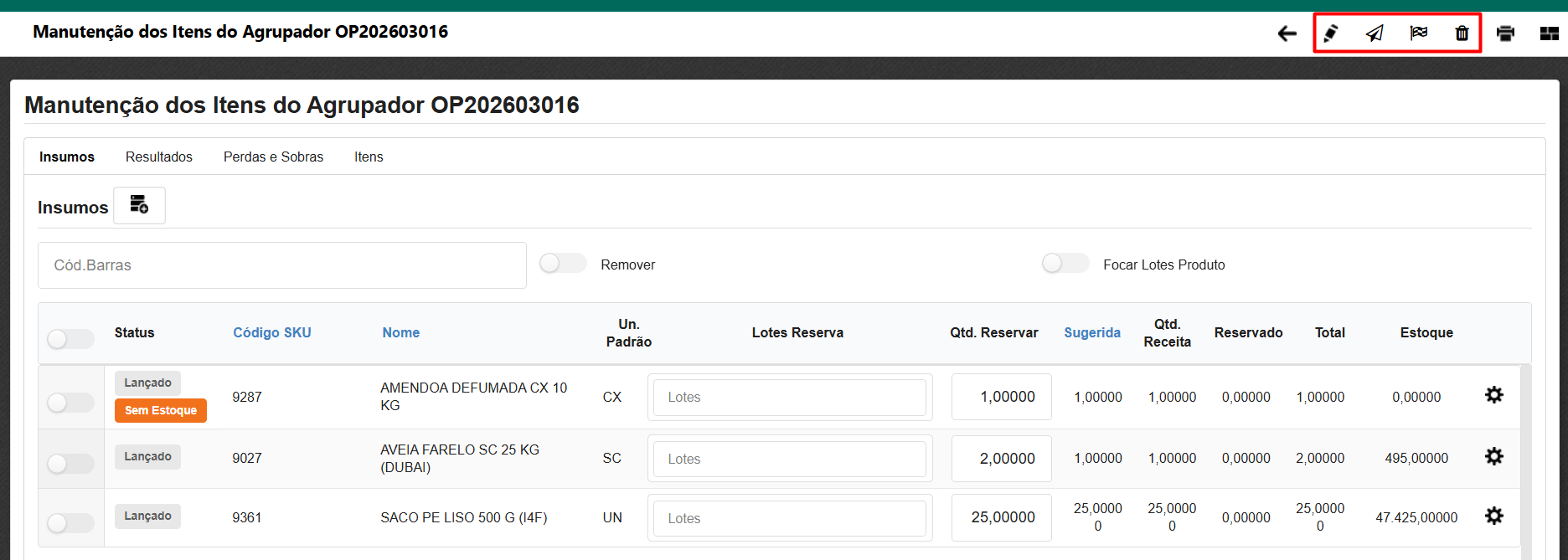Open gear options for AVEIA FARELO row
The width and height of the screenshot is (1568, 560).
pyautogui.click(x=1493, y=457)
